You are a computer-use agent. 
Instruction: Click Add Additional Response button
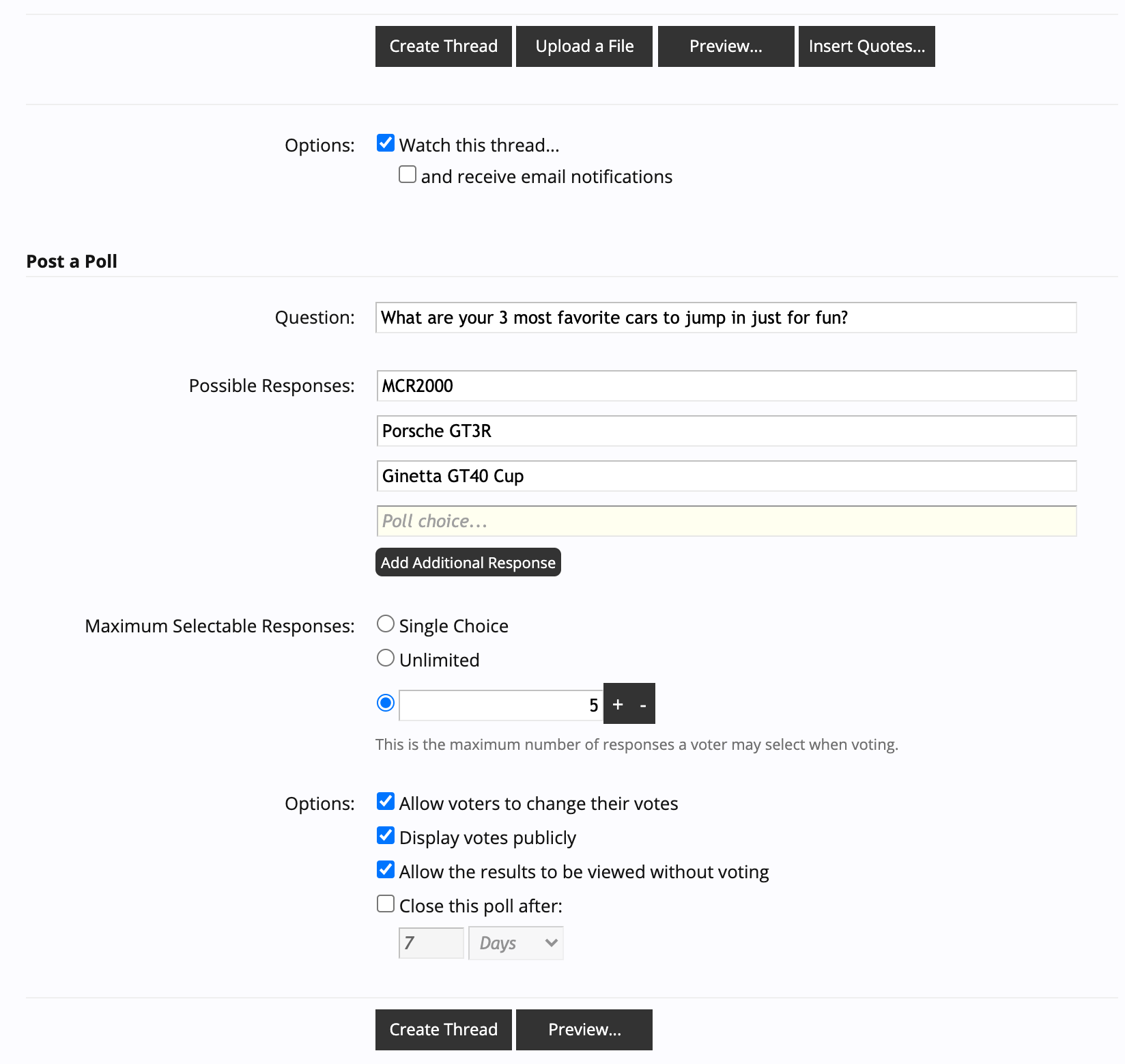[x=468, y=562]
